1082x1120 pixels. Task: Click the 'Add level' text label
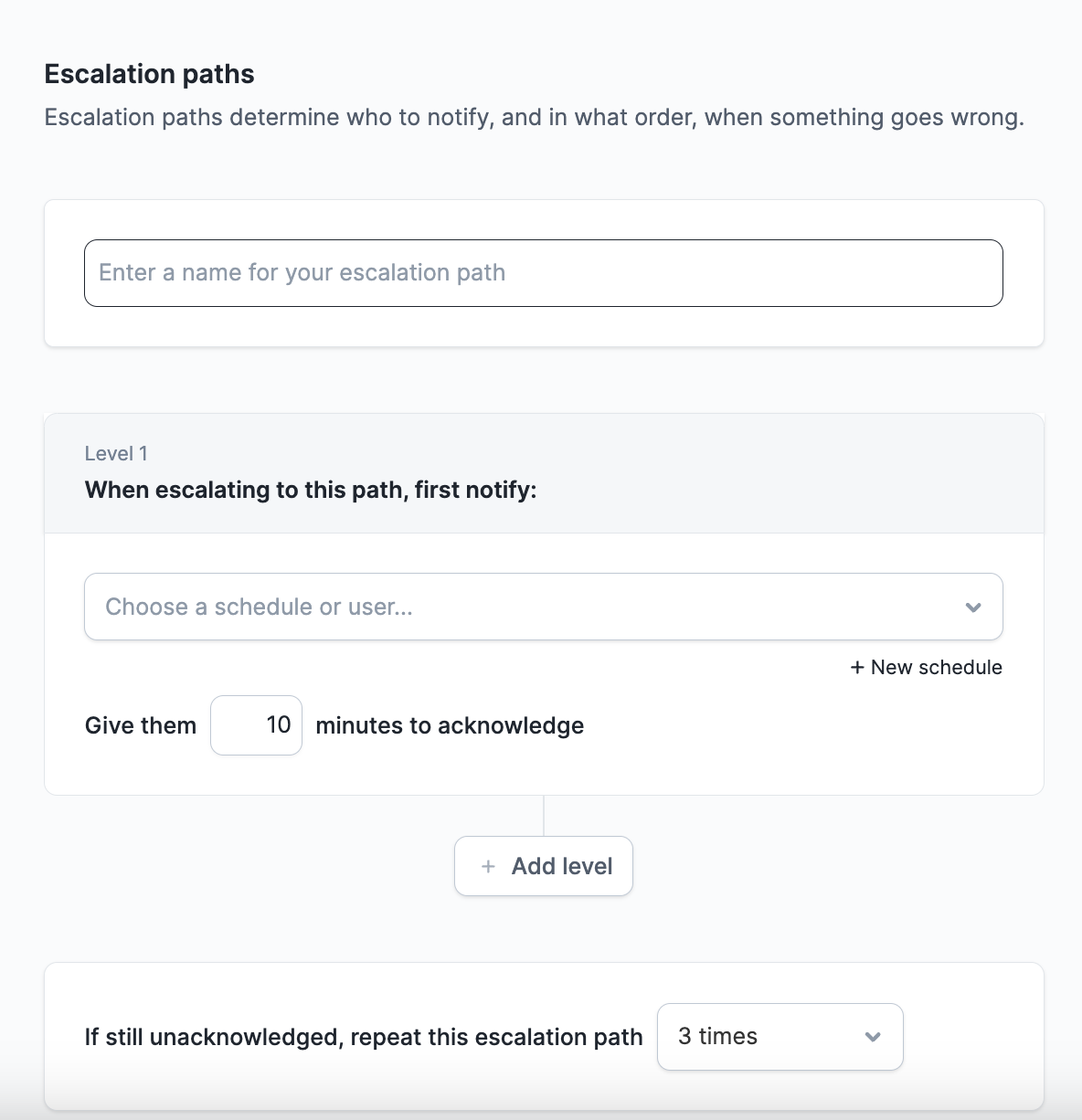pos(562,867)
